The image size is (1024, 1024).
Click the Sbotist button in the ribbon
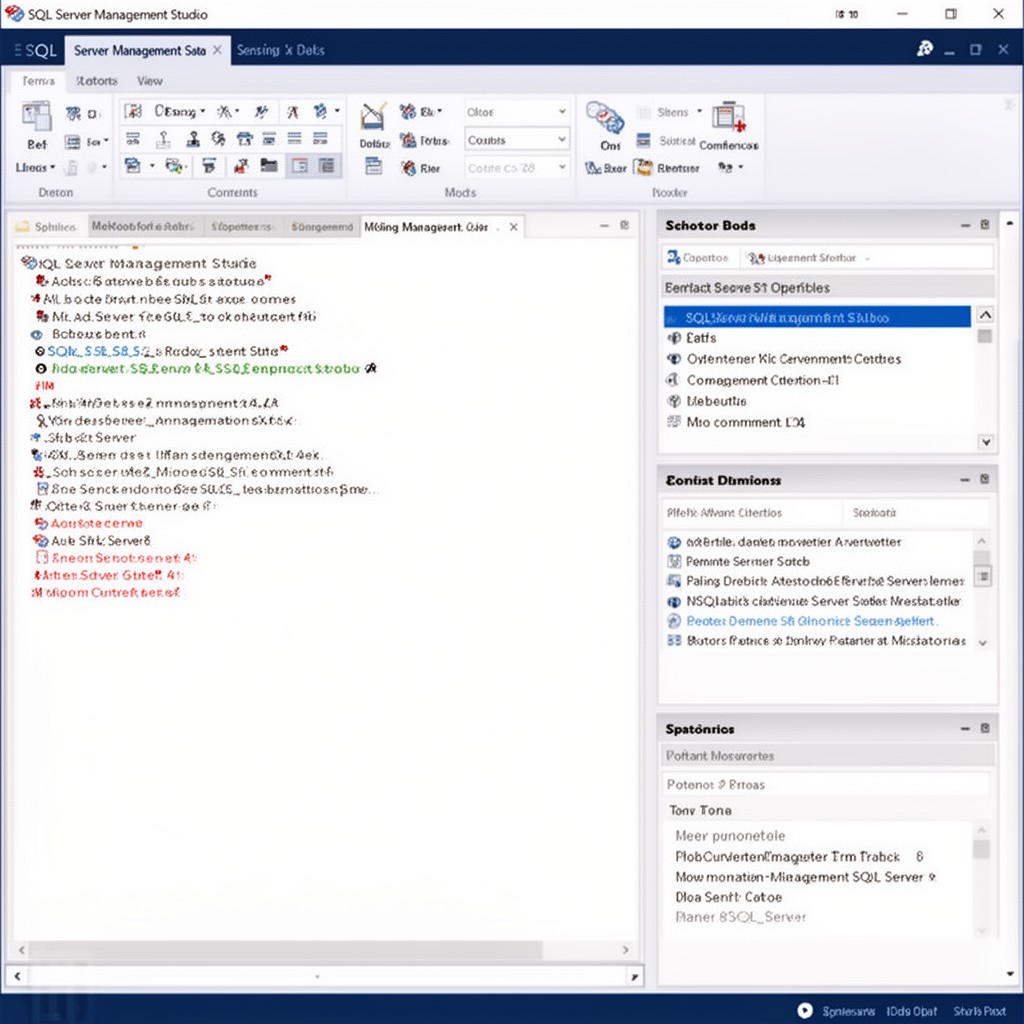click(665, 140)
